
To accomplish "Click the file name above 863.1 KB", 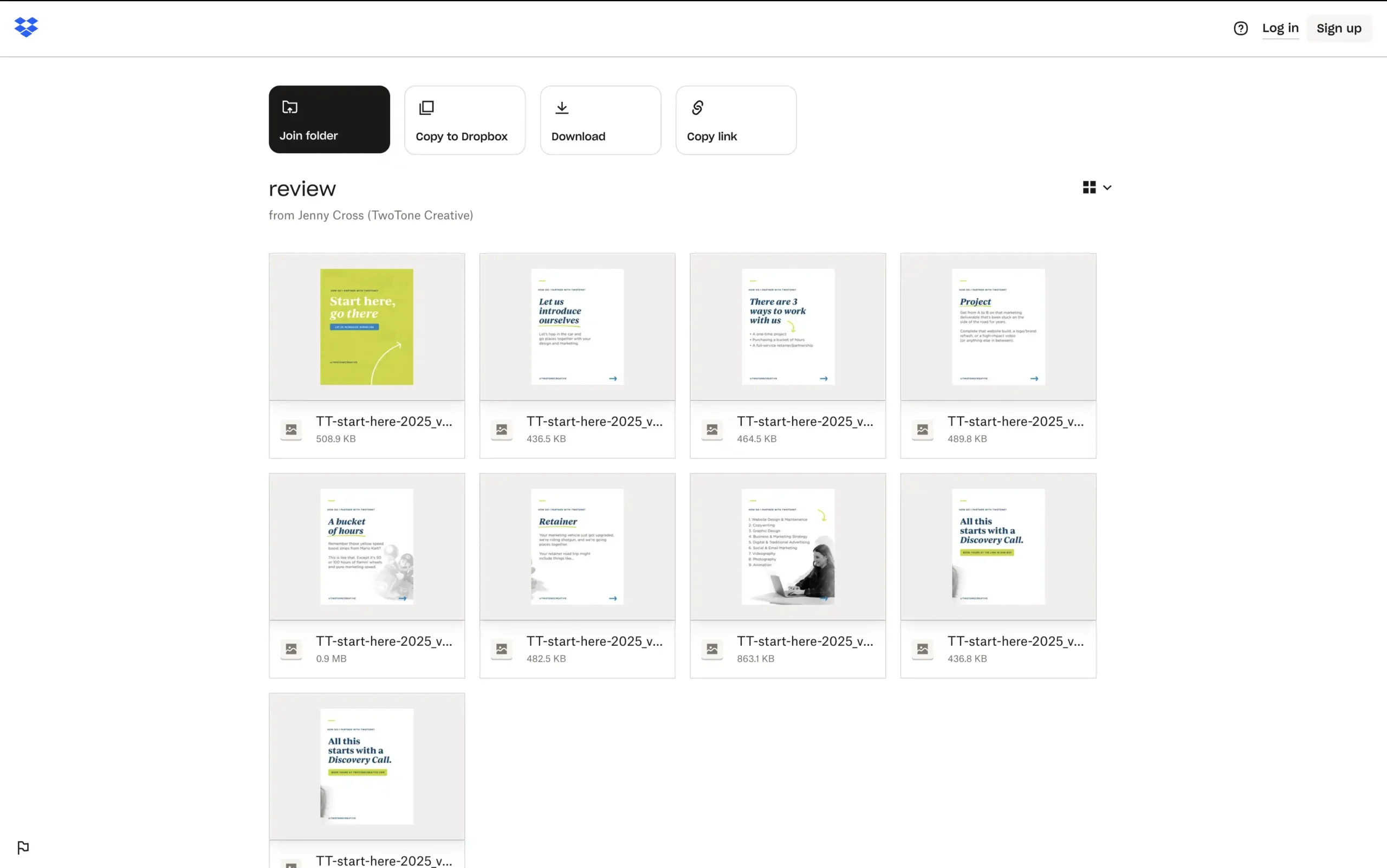I will coord(805,641).
